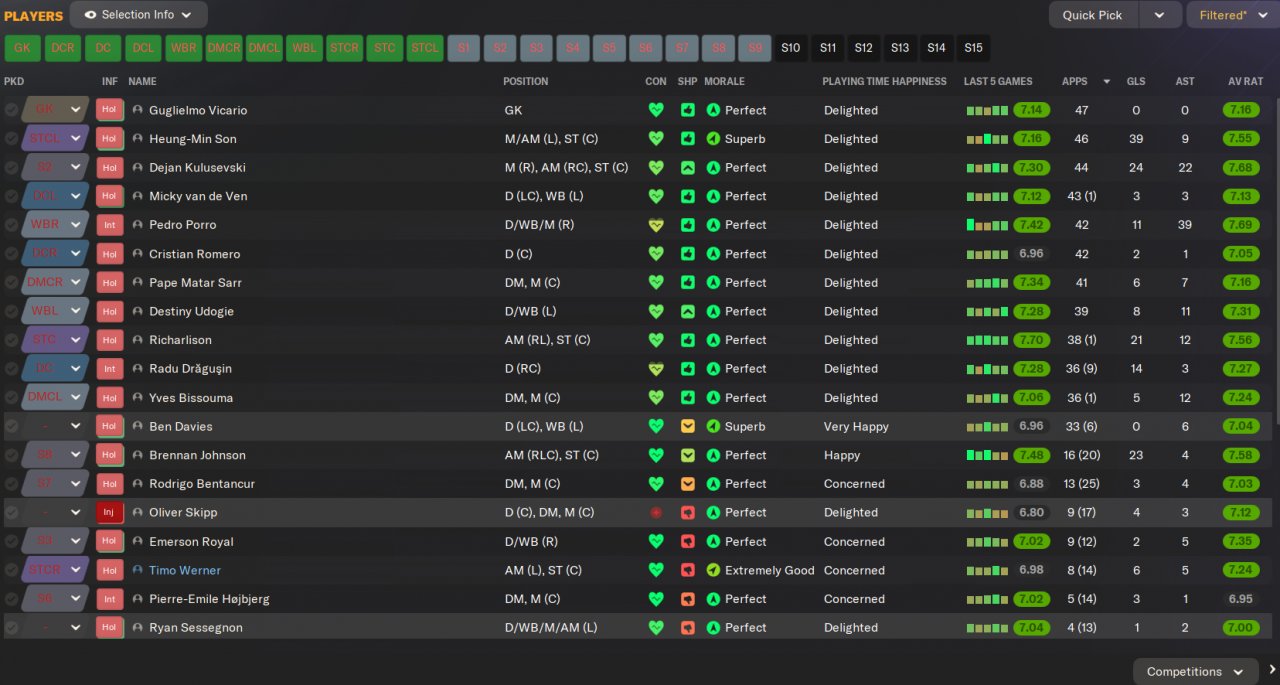Click Richarlison's last 5 games form bars
Image resolution: width=1280 pixels, height=685 pixels.
(x=988, y=340)
